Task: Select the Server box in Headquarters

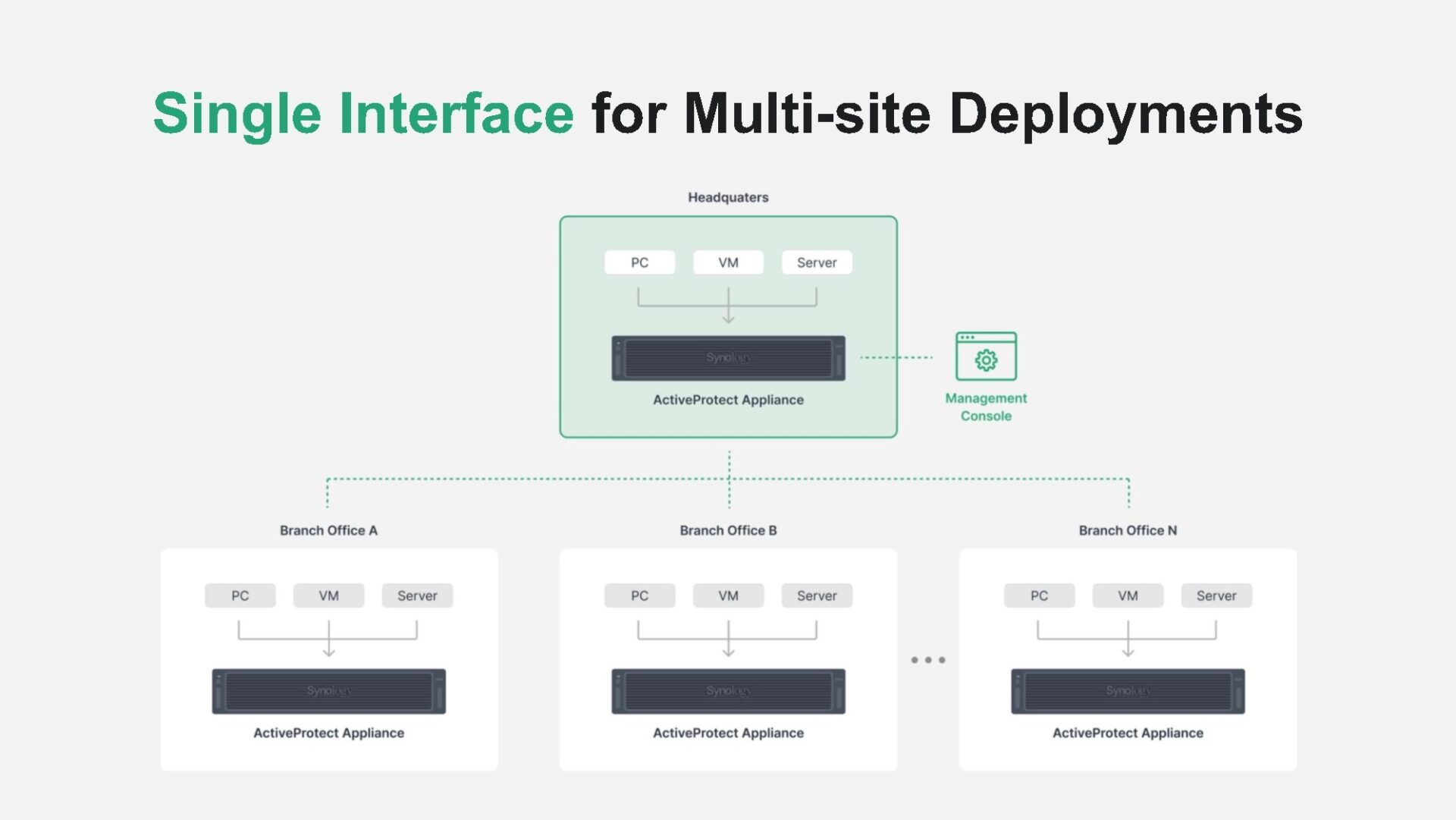Action: click(x=817, y=262)
